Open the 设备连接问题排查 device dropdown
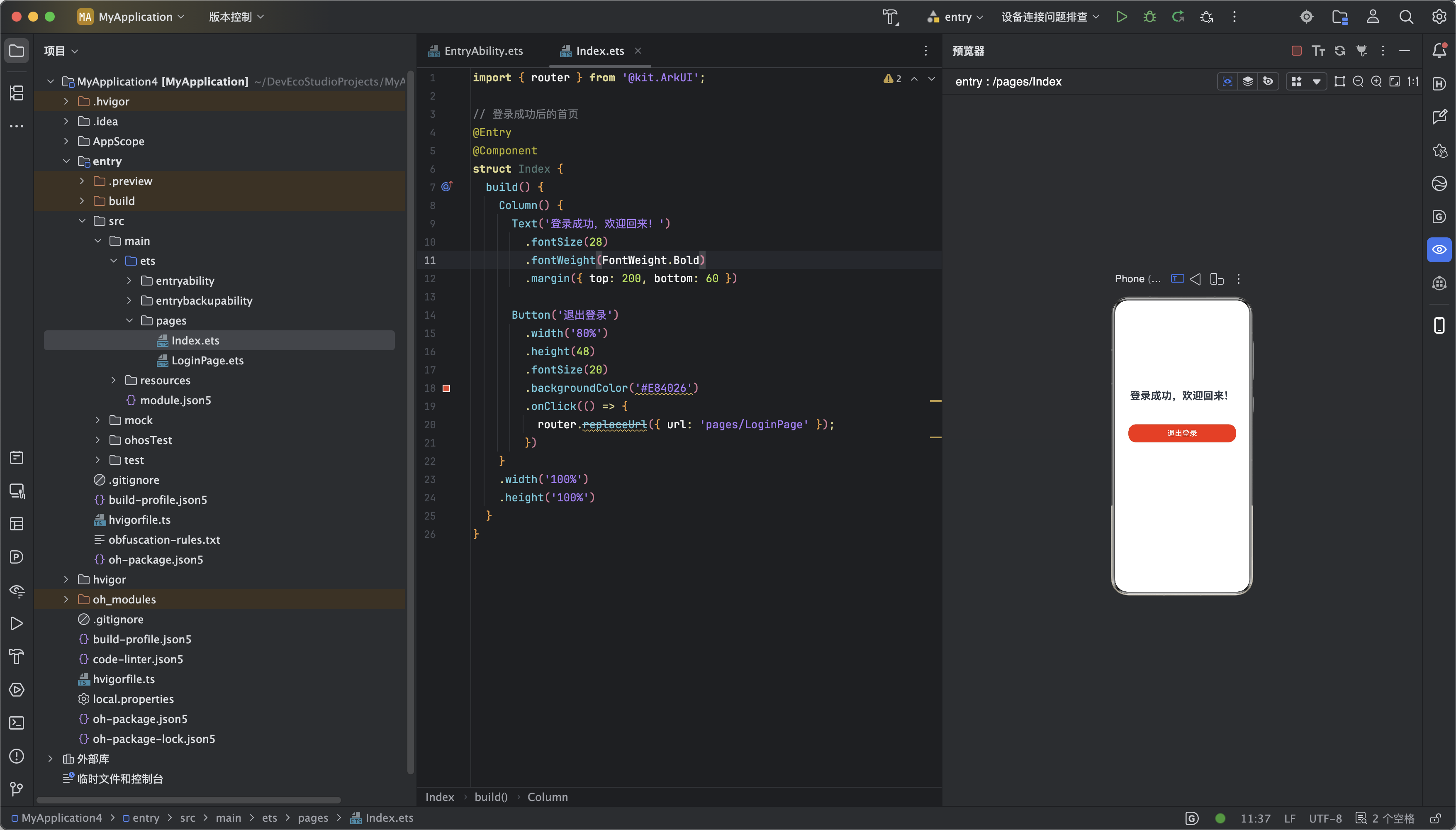Viewport: 1456px width, 830px height. point(1050,17)
